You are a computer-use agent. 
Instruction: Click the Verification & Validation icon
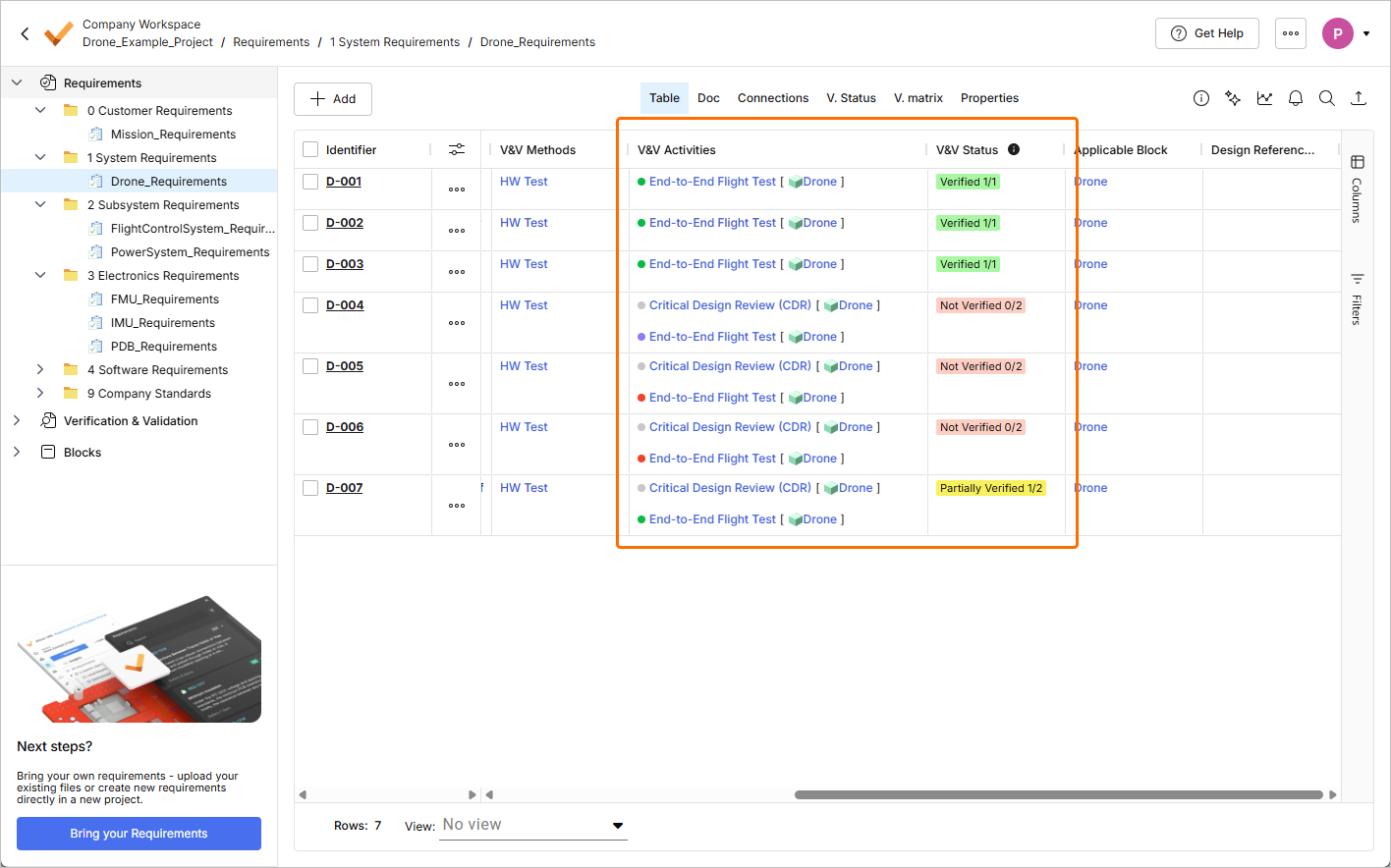pyautogui.click(x=48, y=420)
